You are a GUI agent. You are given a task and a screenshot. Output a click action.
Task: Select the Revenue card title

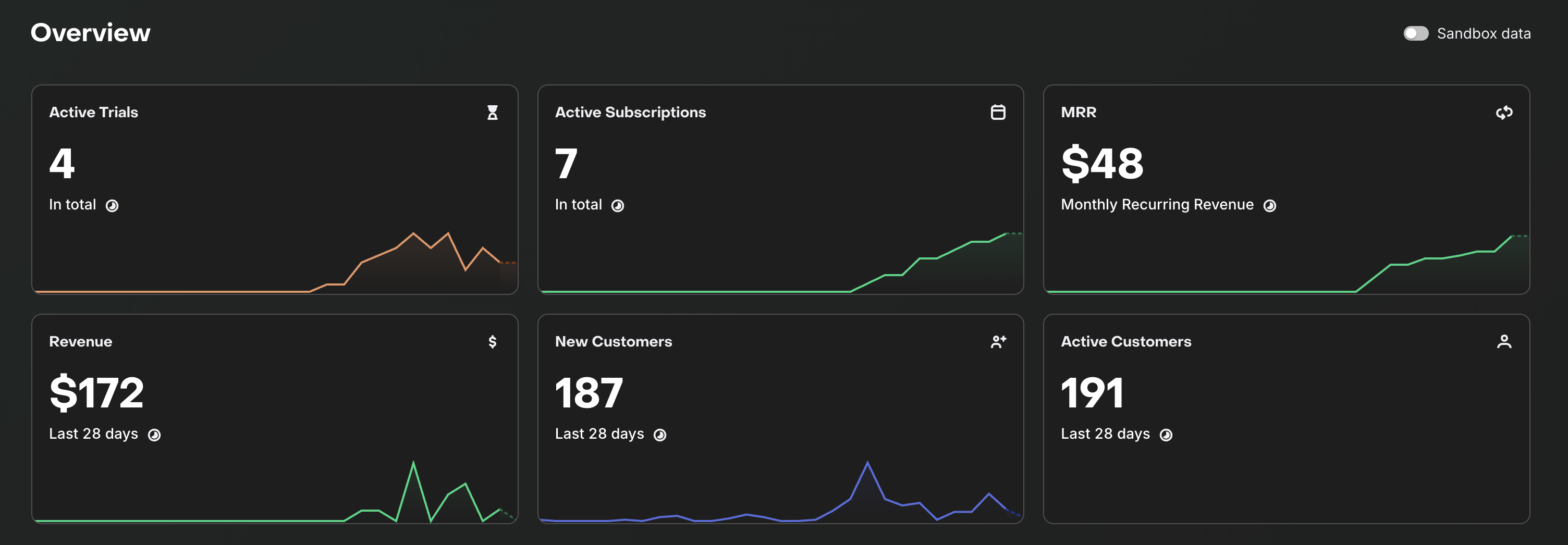click(x=80, y=342)
